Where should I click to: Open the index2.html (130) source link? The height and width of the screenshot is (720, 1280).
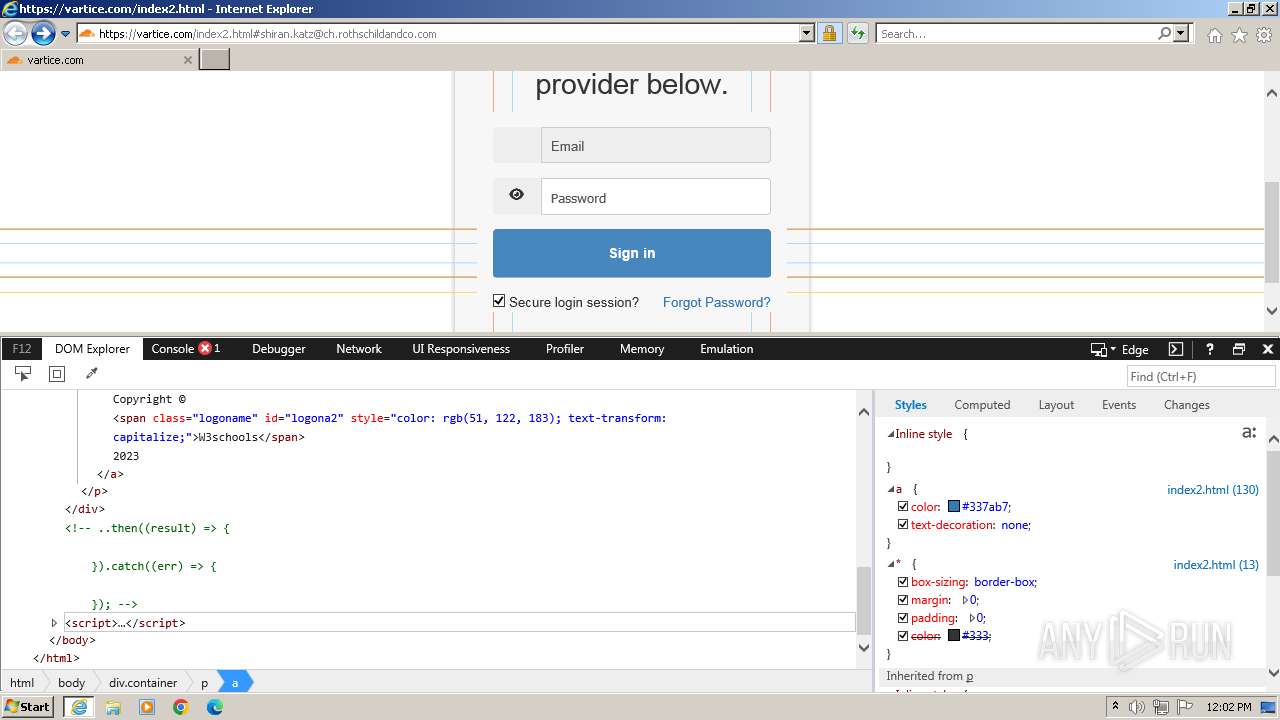1213,490
